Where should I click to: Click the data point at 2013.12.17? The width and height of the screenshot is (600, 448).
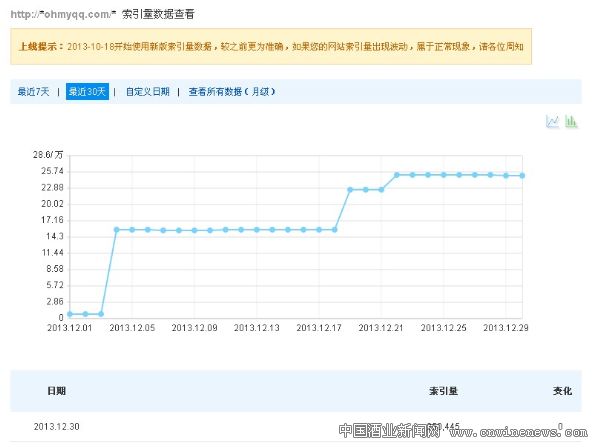(319, 229)
